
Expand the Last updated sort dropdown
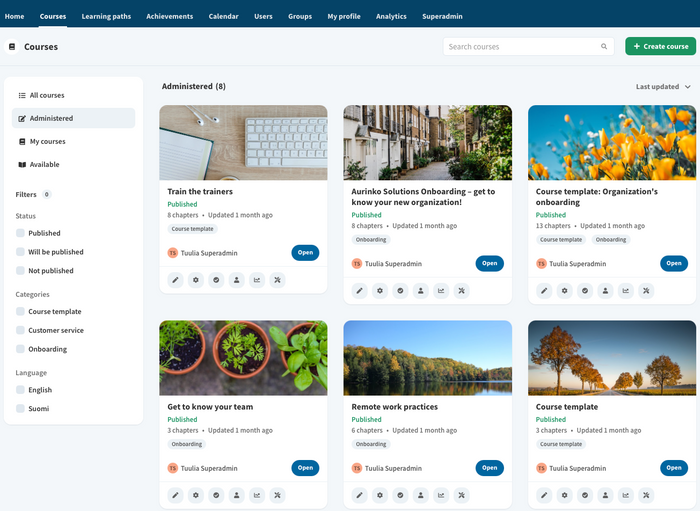coord(663,87)
